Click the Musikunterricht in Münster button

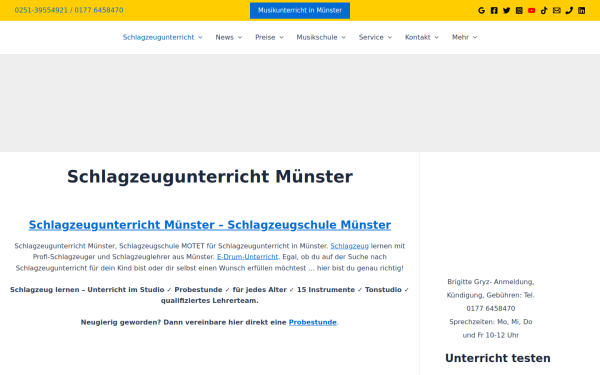coord(300,10)
